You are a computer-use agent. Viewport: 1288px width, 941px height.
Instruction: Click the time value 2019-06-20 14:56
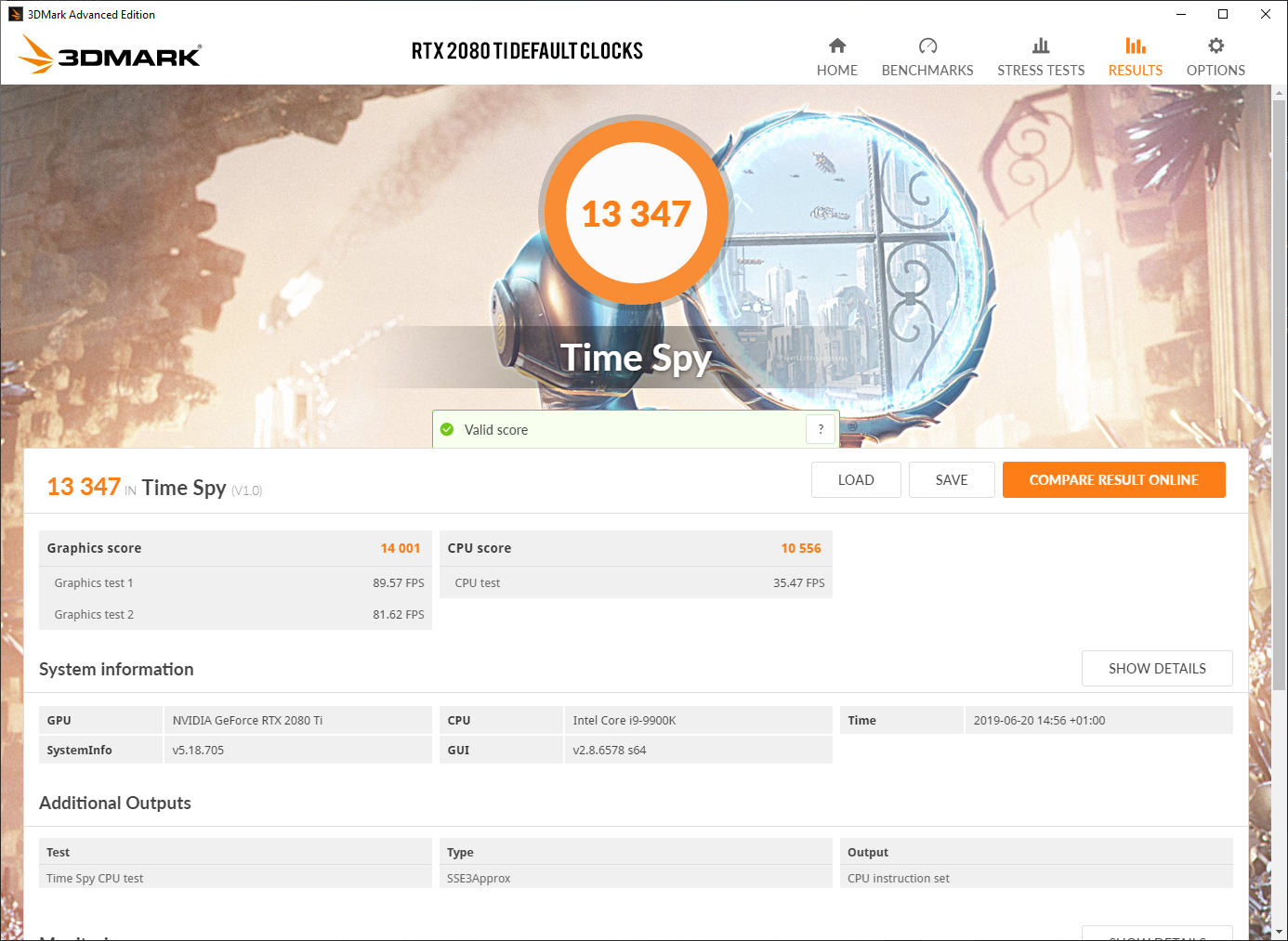[x=1039, y=720]
